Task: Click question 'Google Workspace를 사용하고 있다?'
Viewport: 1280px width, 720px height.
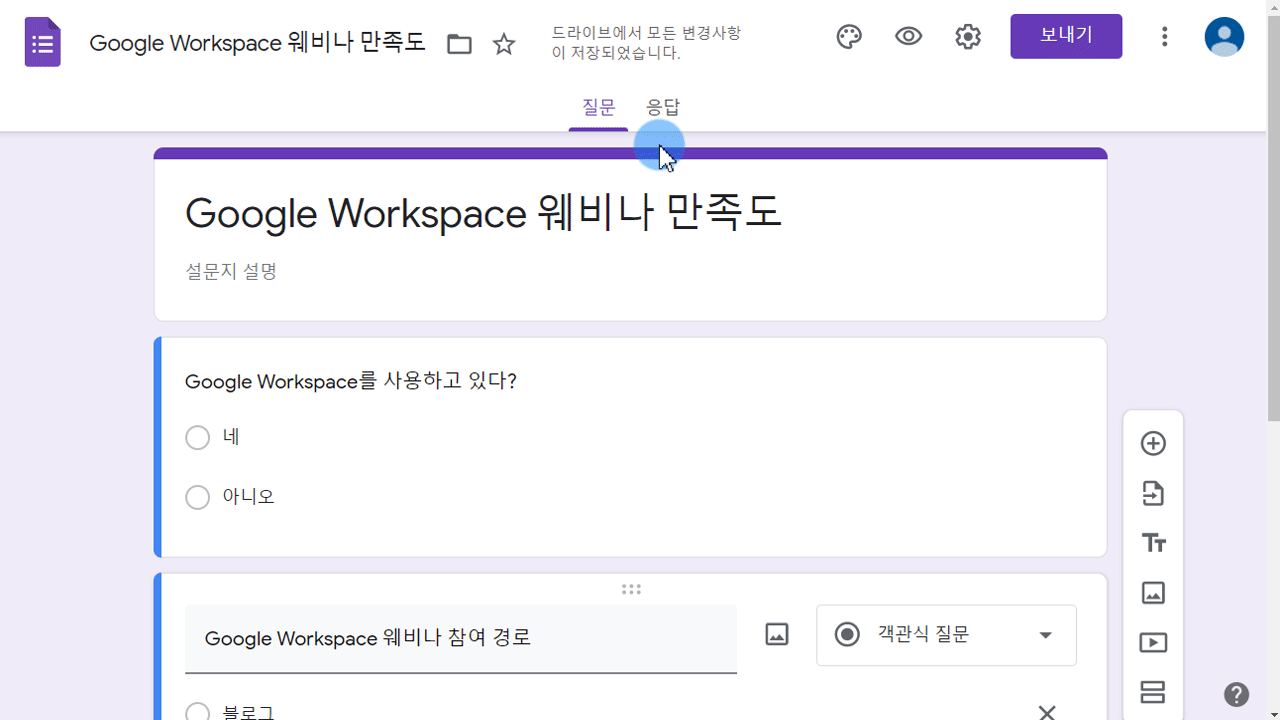Action: coord(351,381)
